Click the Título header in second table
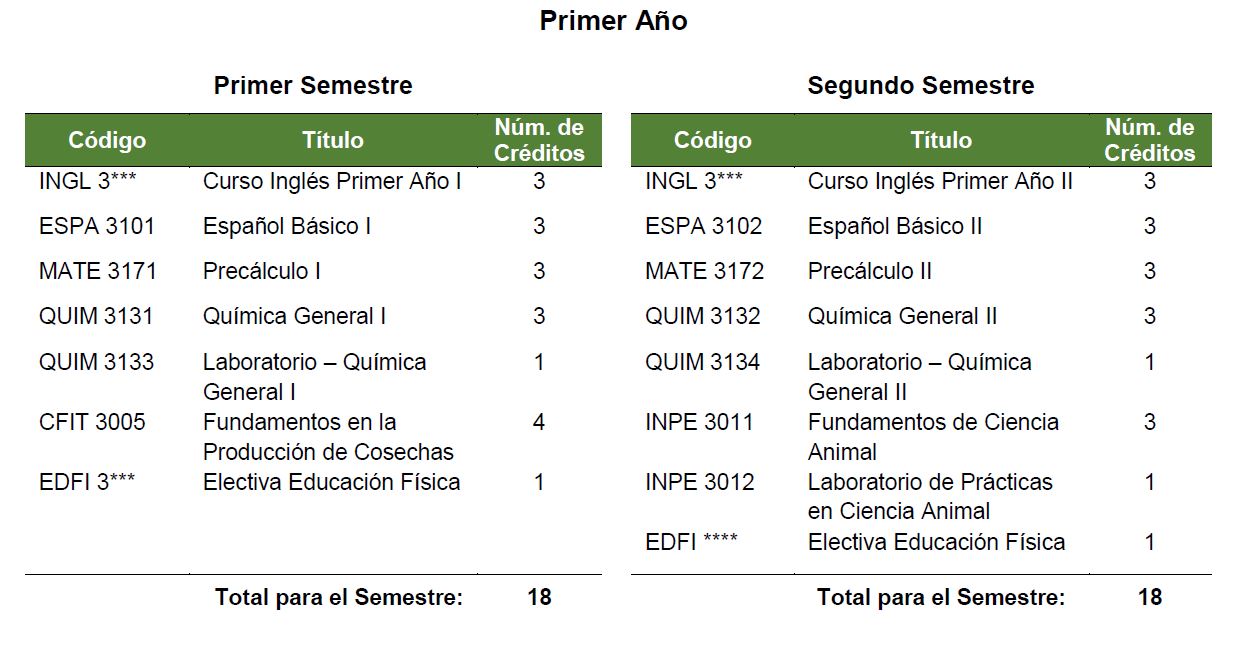Viewport: 1251px width, 663px height. [x=941, y=141]
